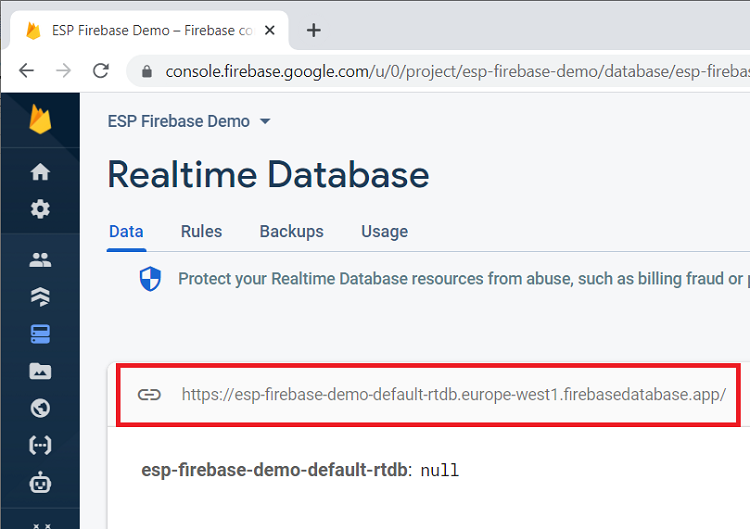Viewport: 750px width, 529px height.
Task: Go forward in browser history
Action: click(63, 71)
